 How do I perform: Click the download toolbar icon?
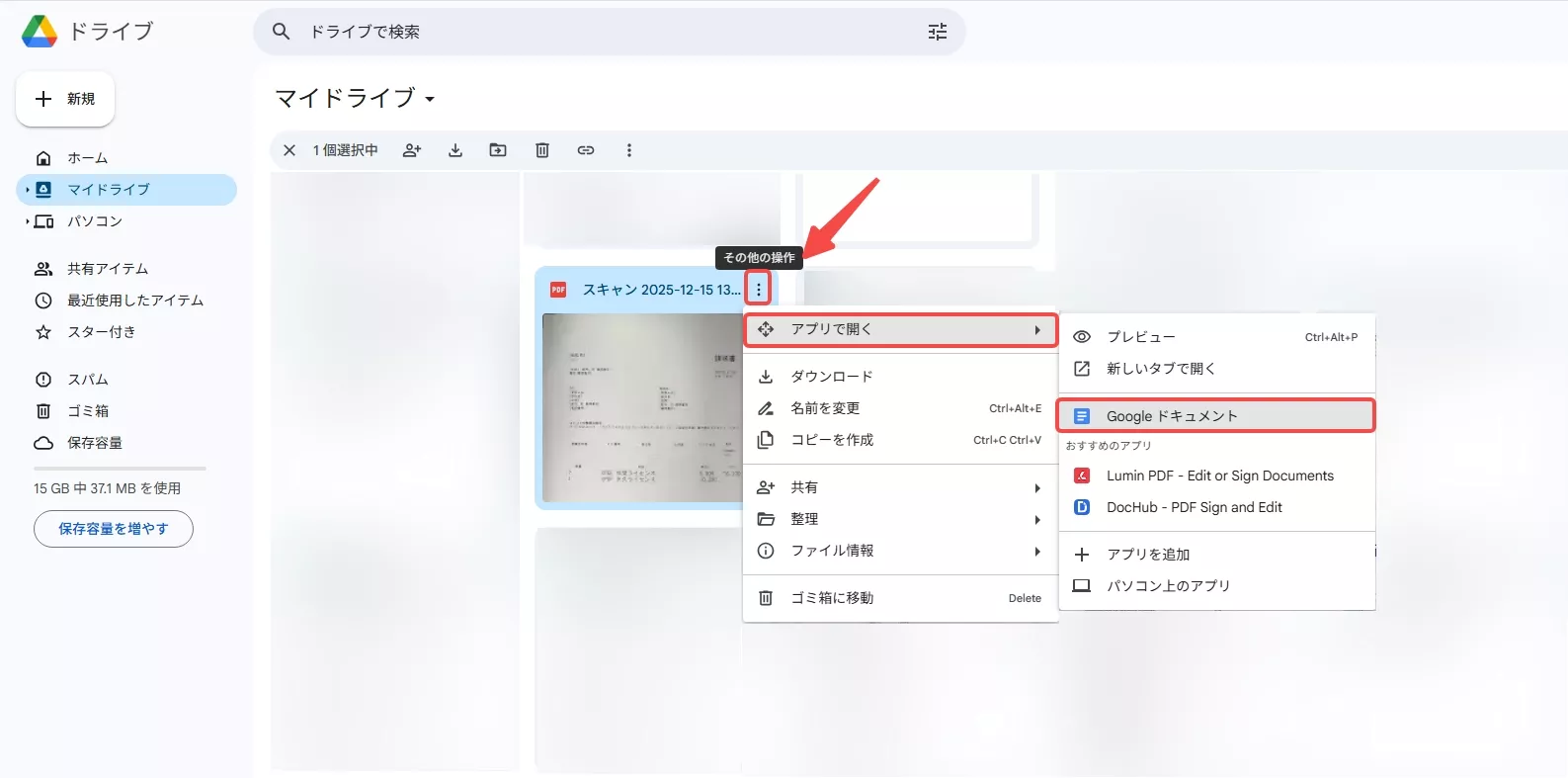click(455, 150)
